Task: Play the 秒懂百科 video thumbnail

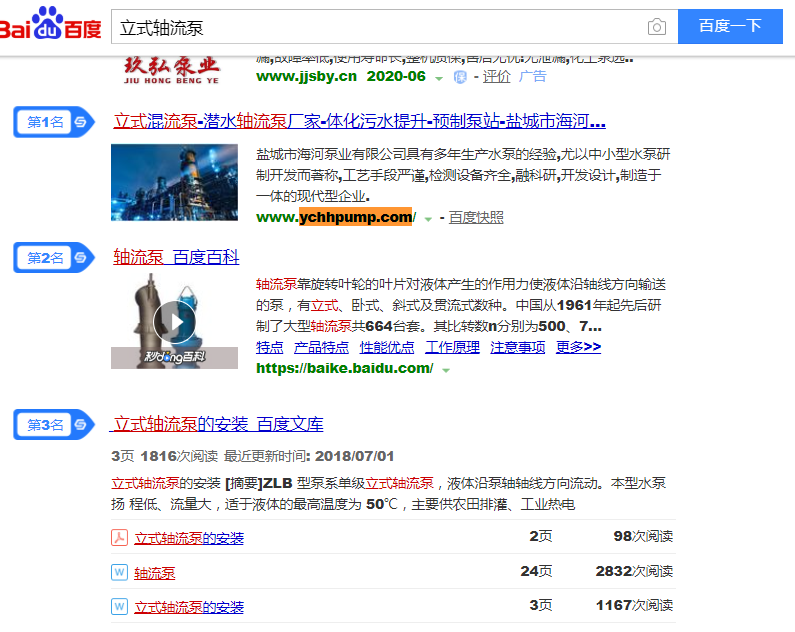Action: [174, 321]
